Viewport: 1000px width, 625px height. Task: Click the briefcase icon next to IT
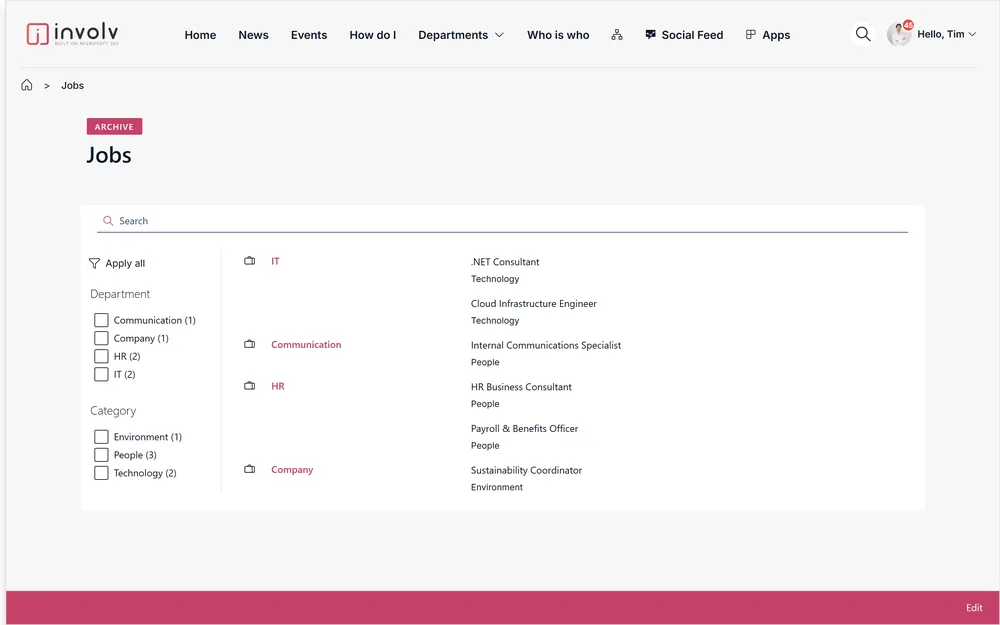249,261
